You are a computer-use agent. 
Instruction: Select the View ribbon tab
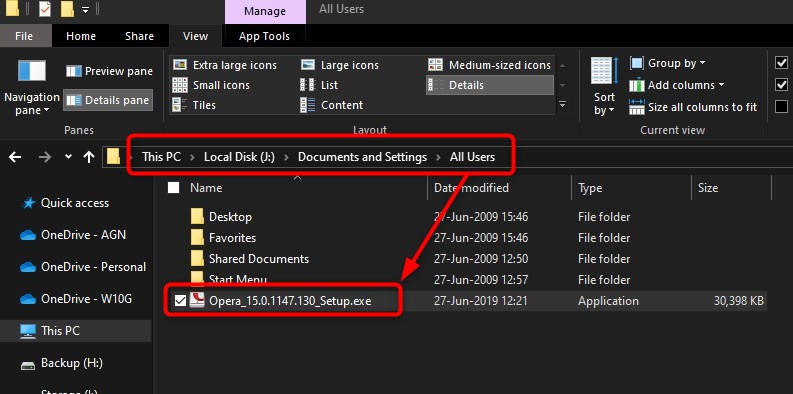[x=195, y=36]
